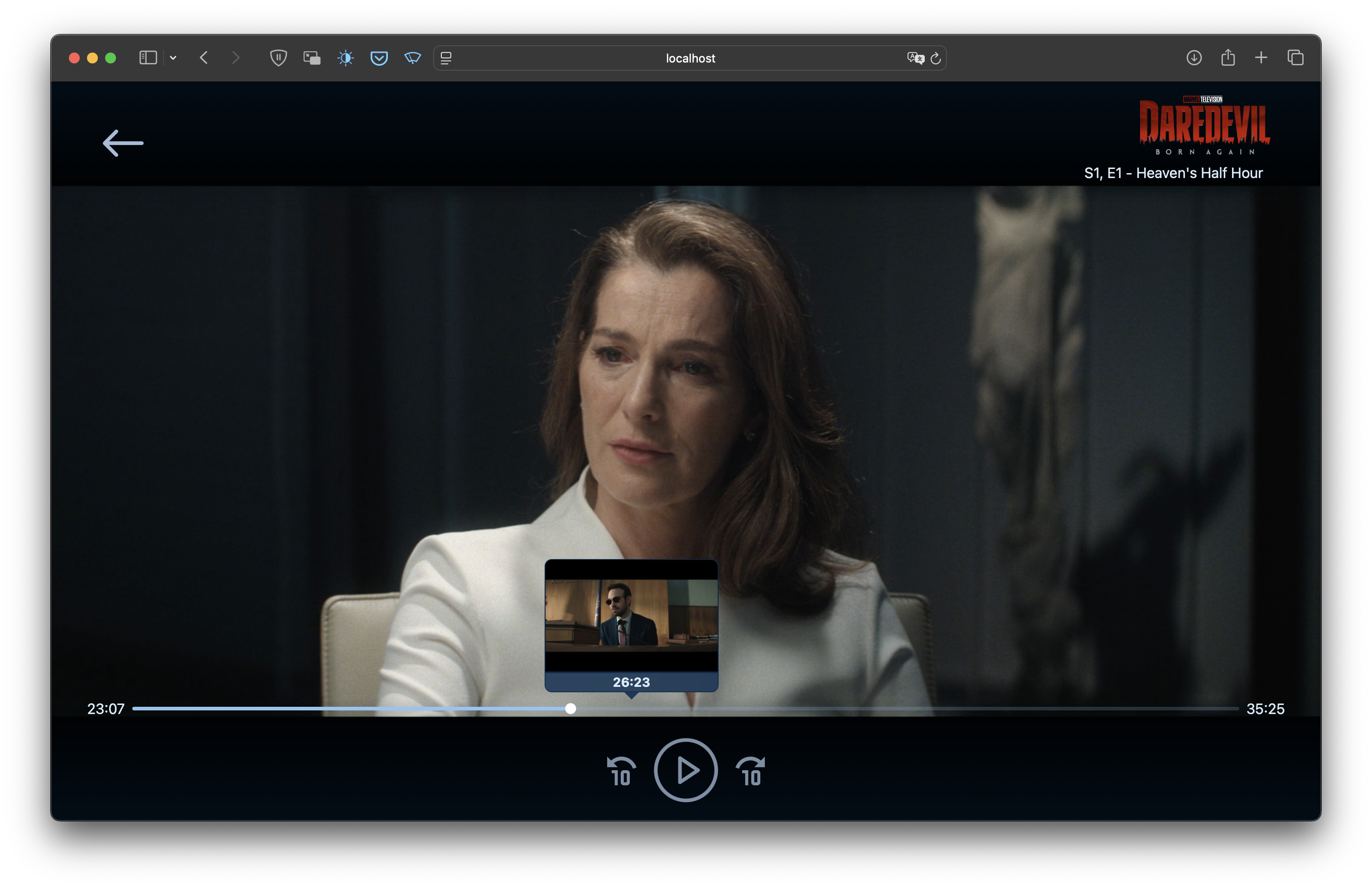Reload the localhost page
This screenshot has width=1372, height=888.
pos(936,58)
